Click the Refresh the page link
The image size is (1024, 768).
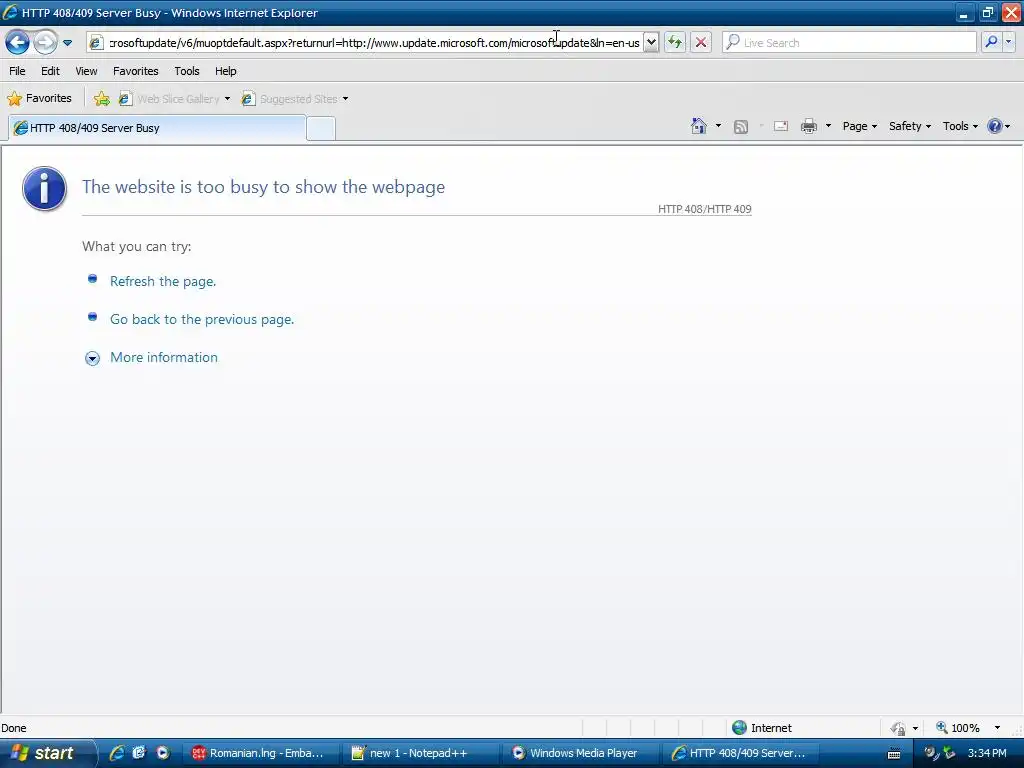pyautogui.click(x=163, y=281)
